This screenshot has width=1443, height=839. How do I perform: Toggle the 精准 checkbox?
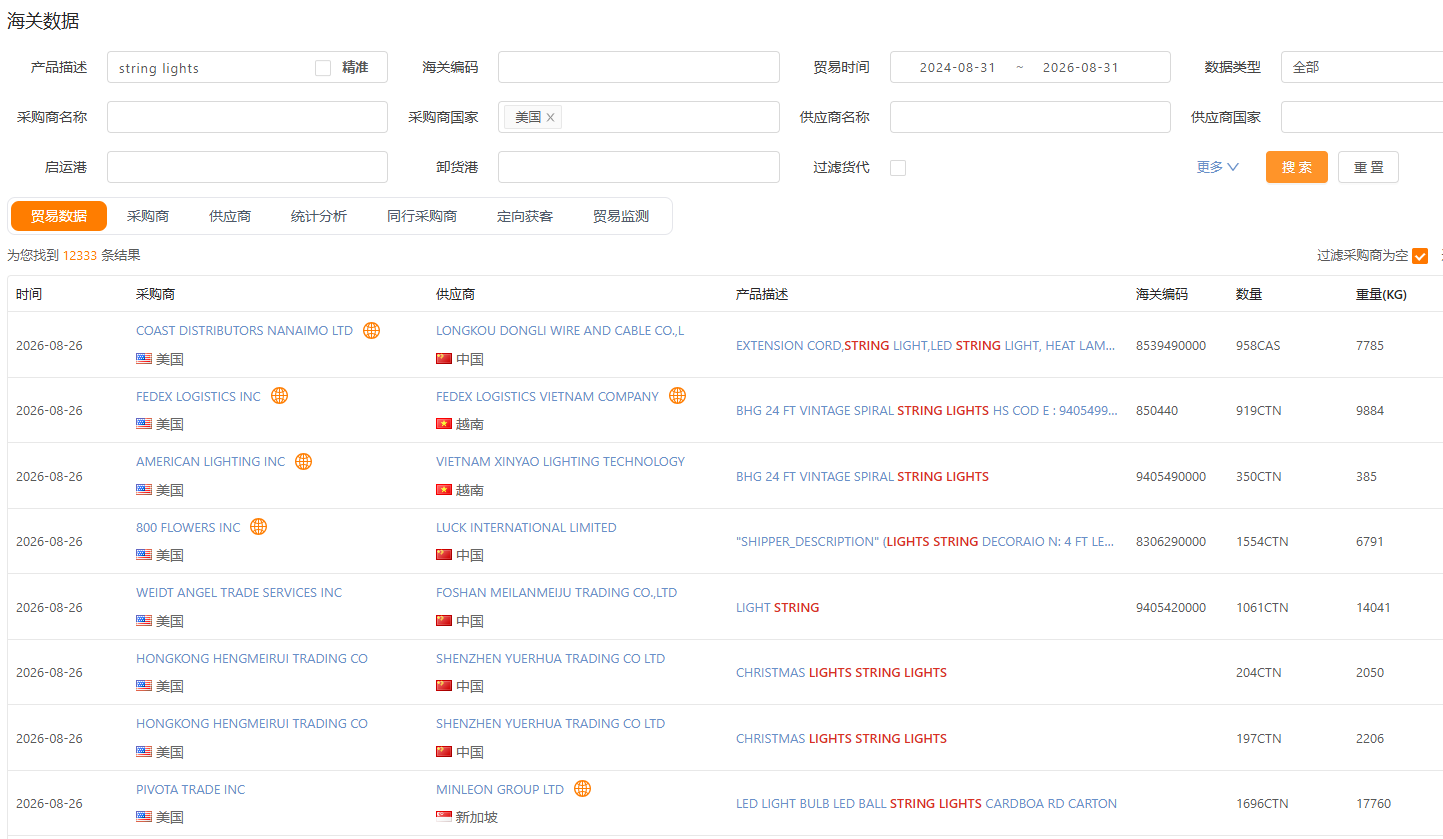click(323, 68)
